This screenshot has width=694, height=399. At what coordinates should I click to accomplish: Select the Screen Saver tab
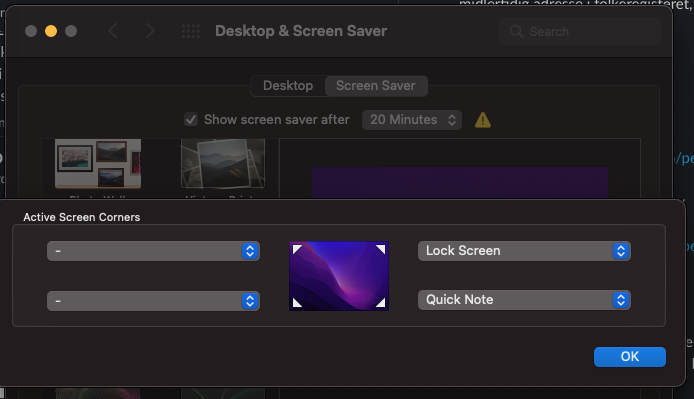click(x=376, y=85)
